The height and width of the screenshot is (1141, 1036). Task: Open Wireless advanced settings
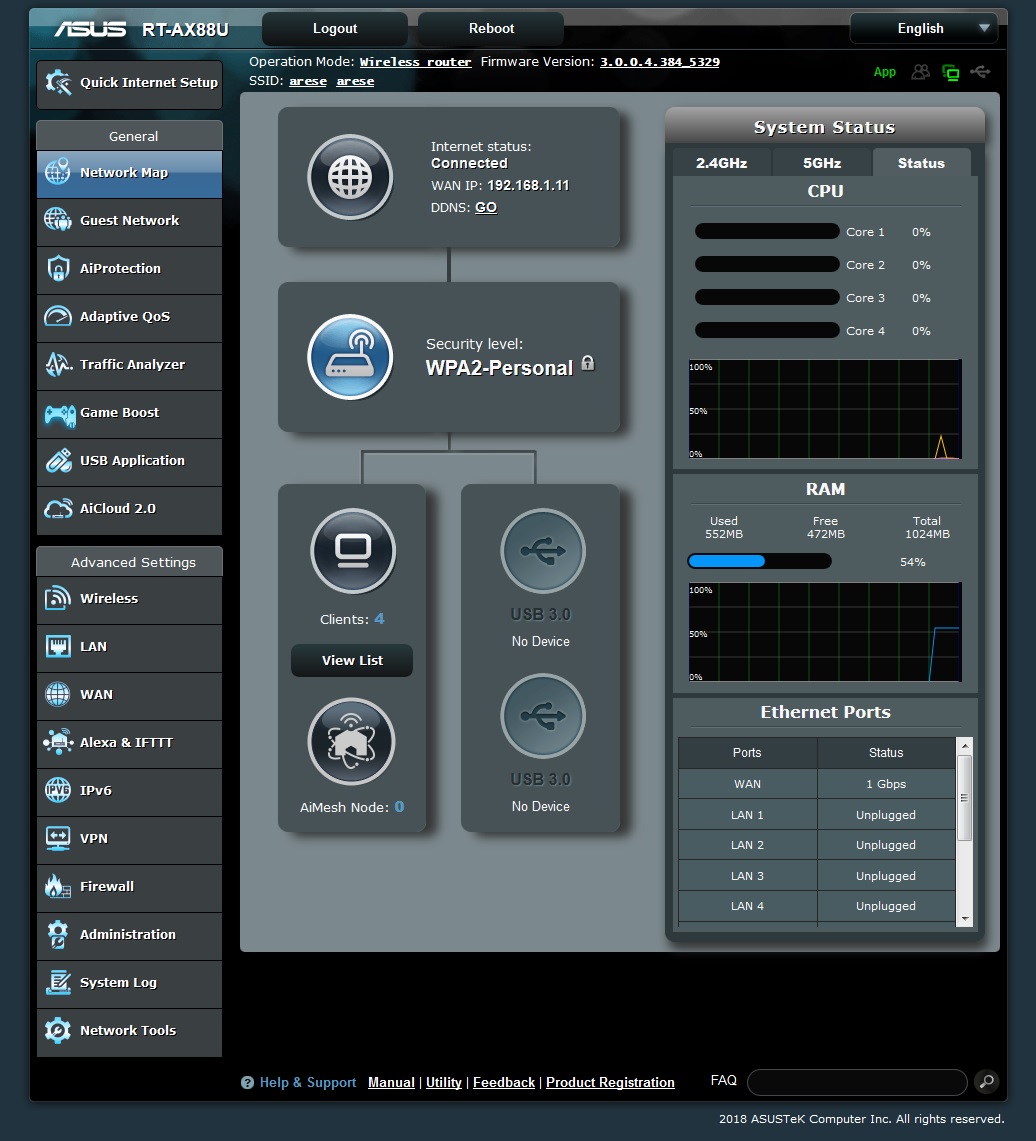(130, 600)
